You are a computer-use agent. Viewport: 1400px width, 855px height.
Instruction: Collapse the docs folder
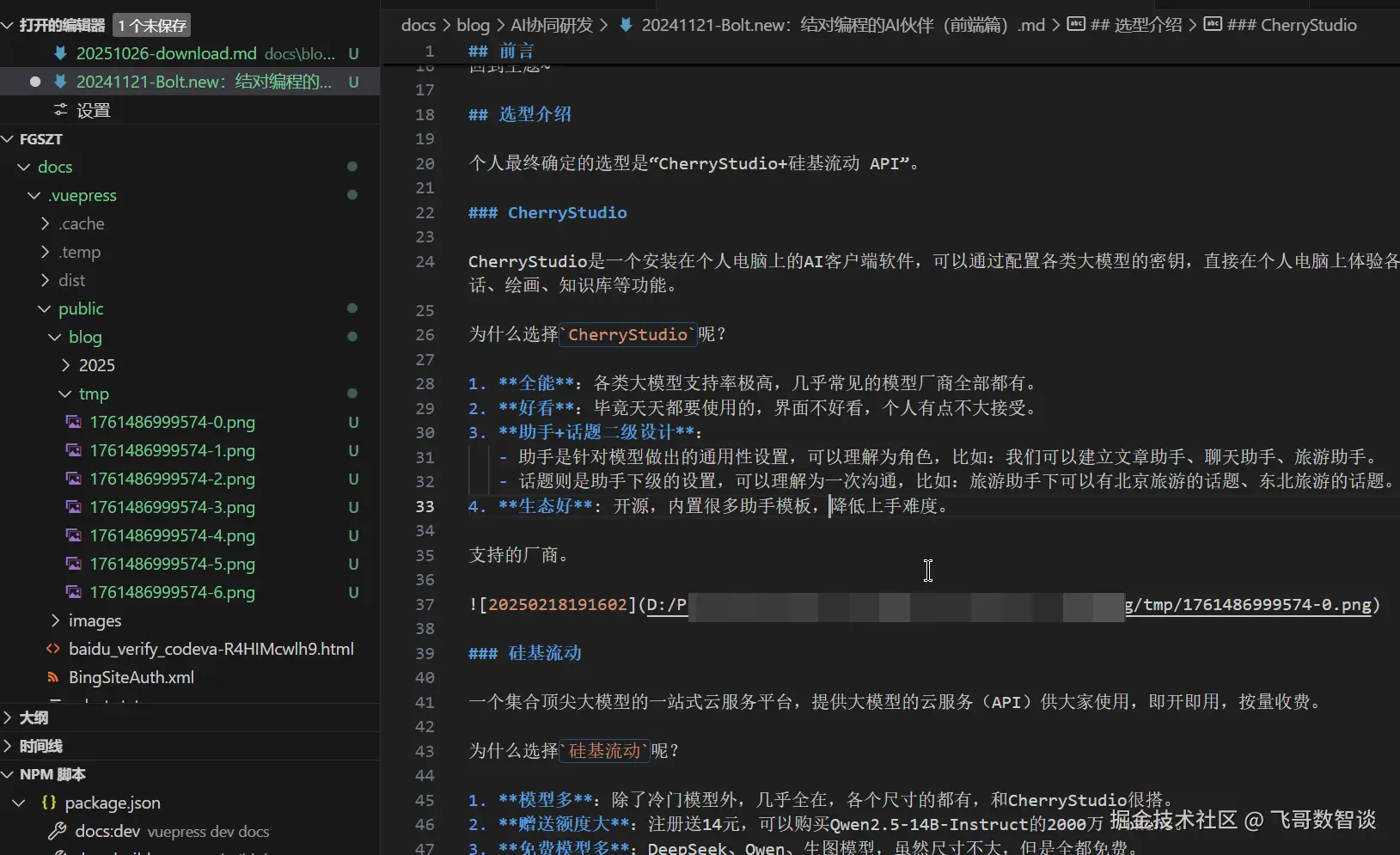pos(24,167)
